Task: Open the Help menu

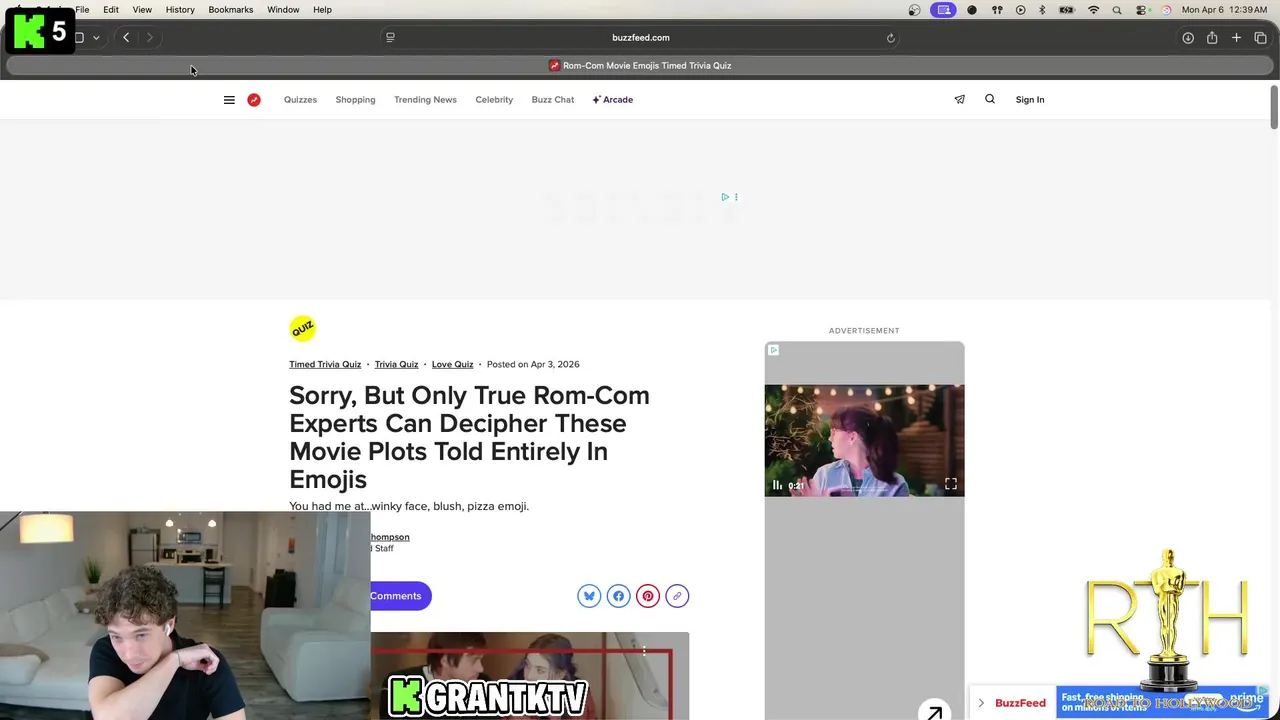Action: click(x=322, y=10)
